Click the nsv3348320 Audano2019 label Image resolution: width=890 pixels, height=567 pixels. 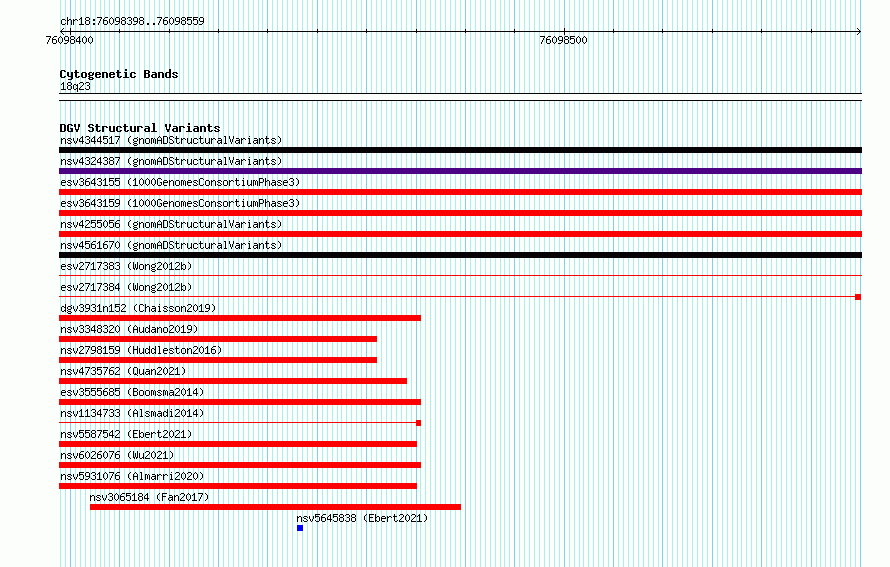click(x=129, y=329)
